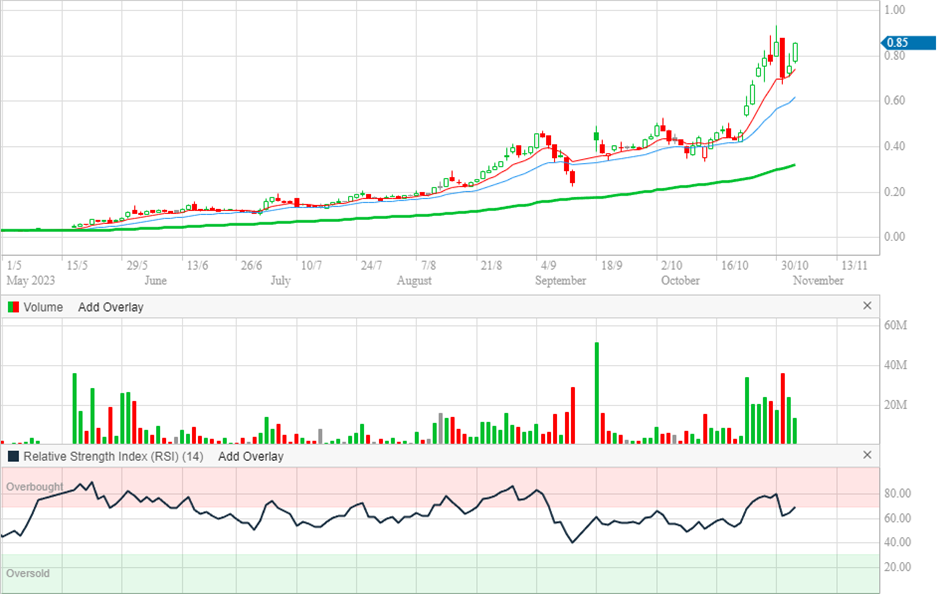Click the 30/10 date axis marker
Viewport: 940px width, 594px height.
[795, 266]
